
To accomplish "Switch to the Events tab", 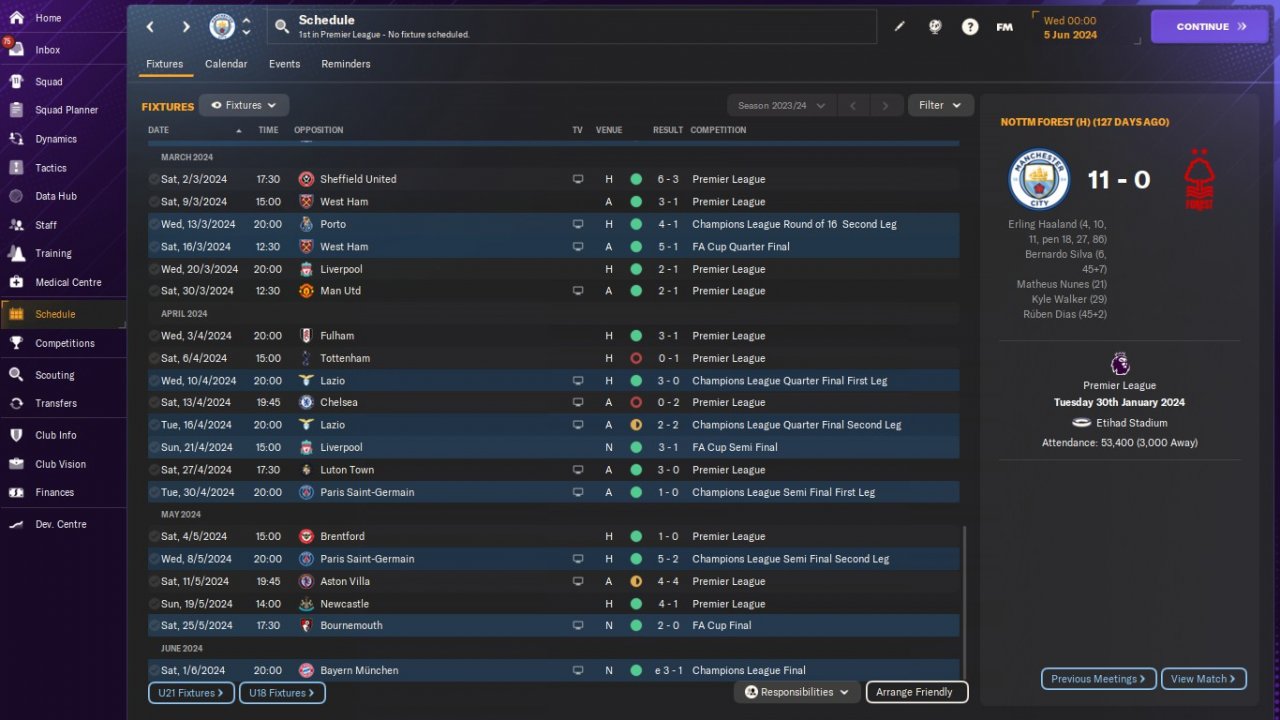I will pyautogui.click(x=285, y=64).
